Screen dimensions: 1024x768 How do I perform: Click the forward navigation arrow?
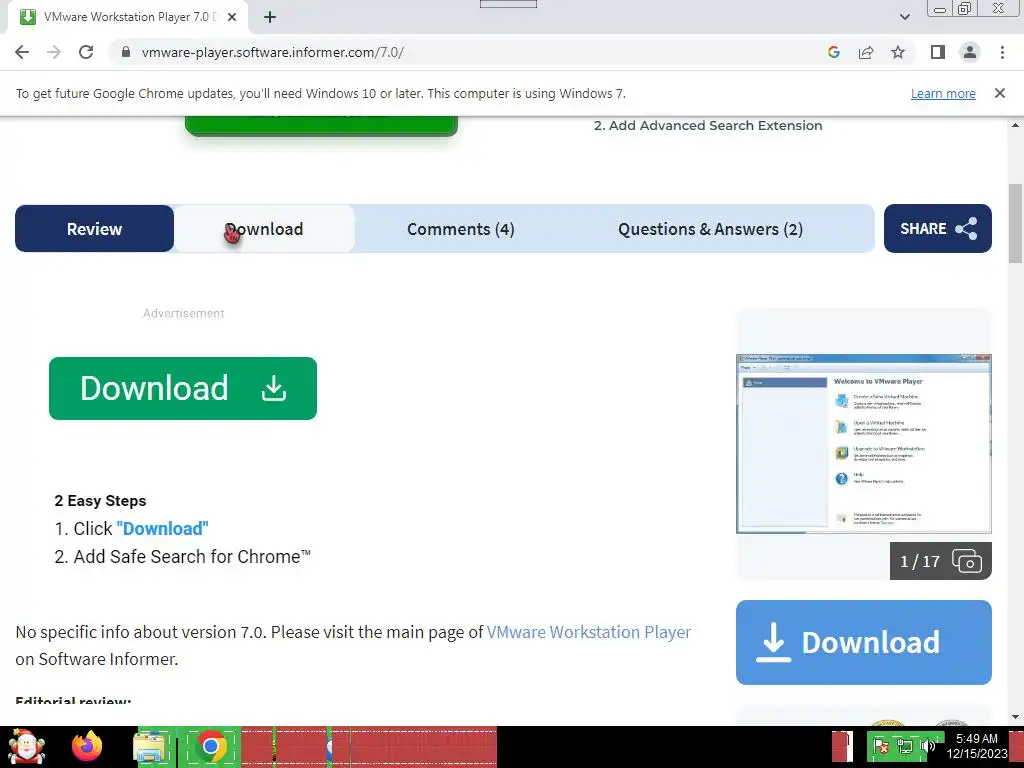(54, 52)
